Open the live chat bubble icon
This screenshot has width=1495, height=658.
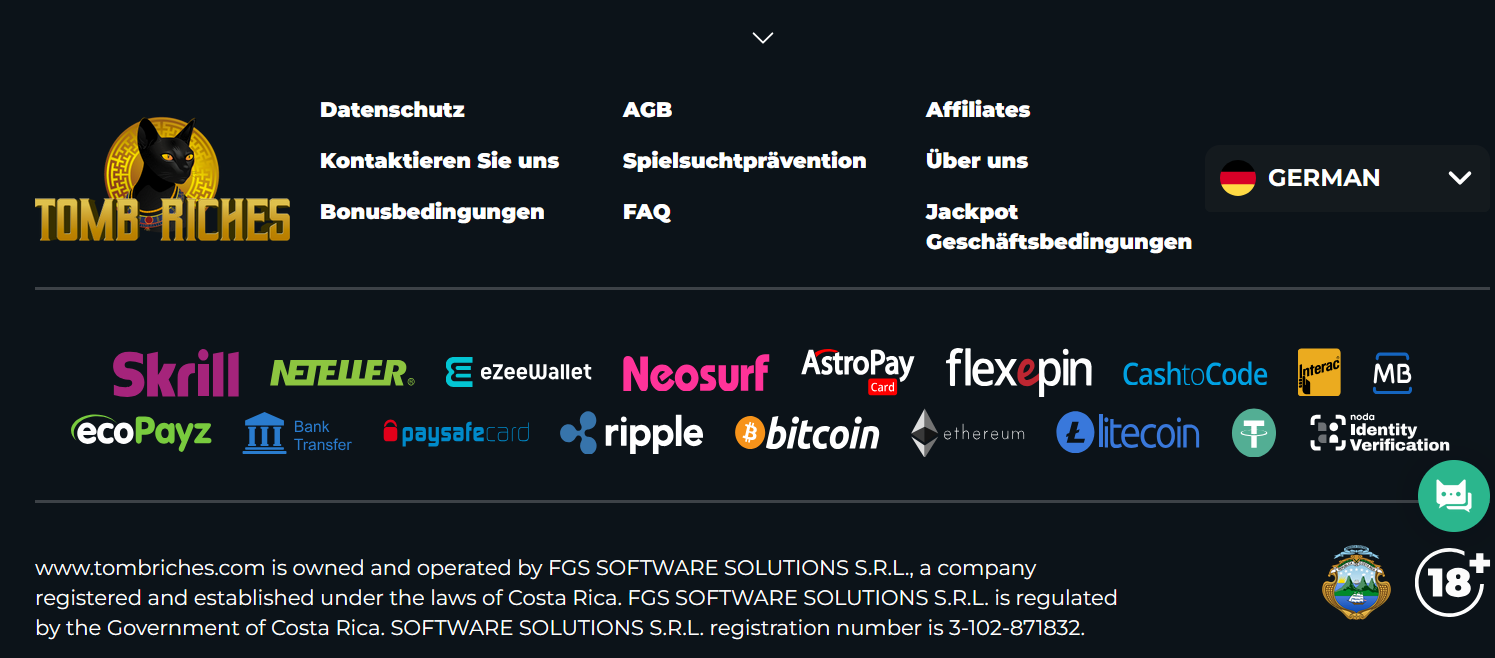point(1453,496)
